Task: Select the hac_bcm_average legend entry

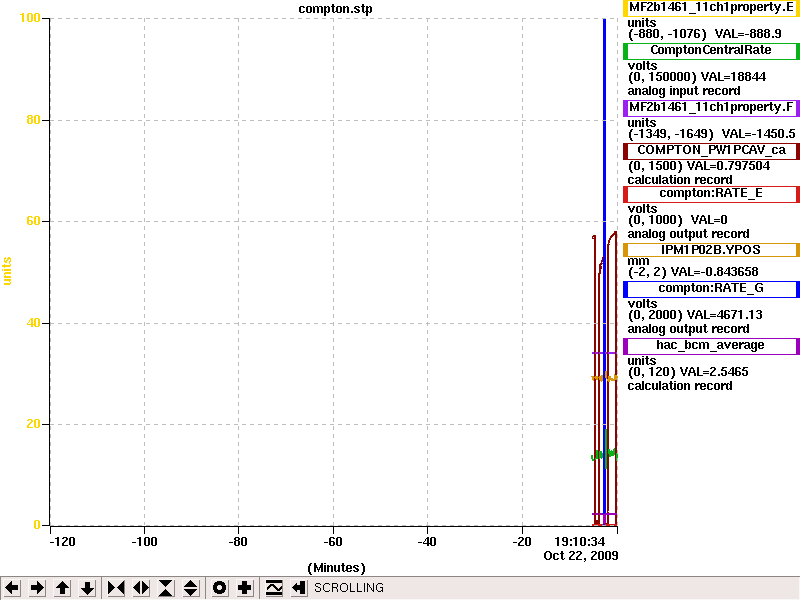Action: (x=711, y=345)
